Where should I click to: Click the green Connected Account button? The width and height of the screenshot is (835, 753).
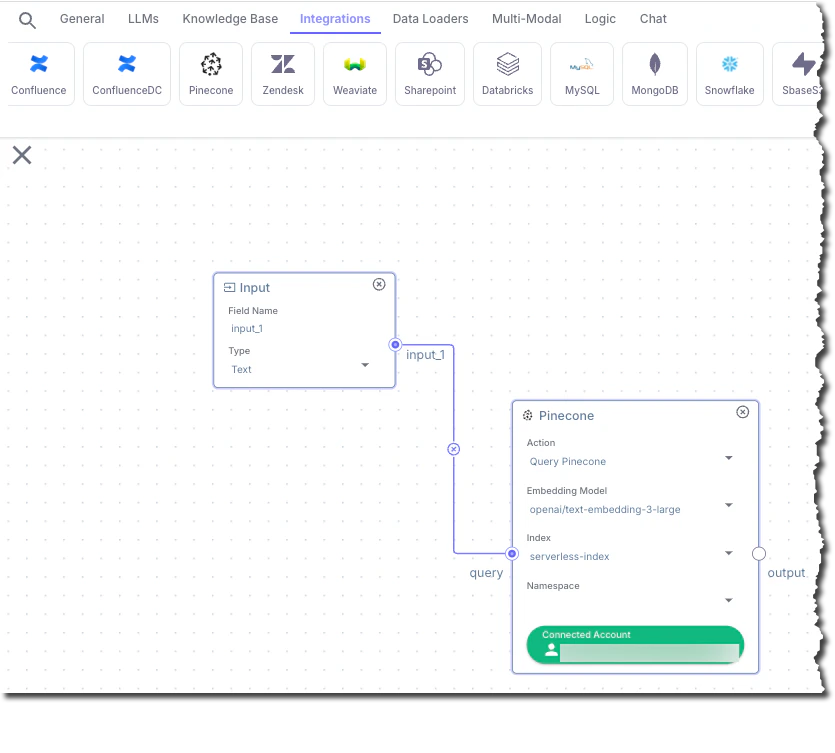[634, 644]
